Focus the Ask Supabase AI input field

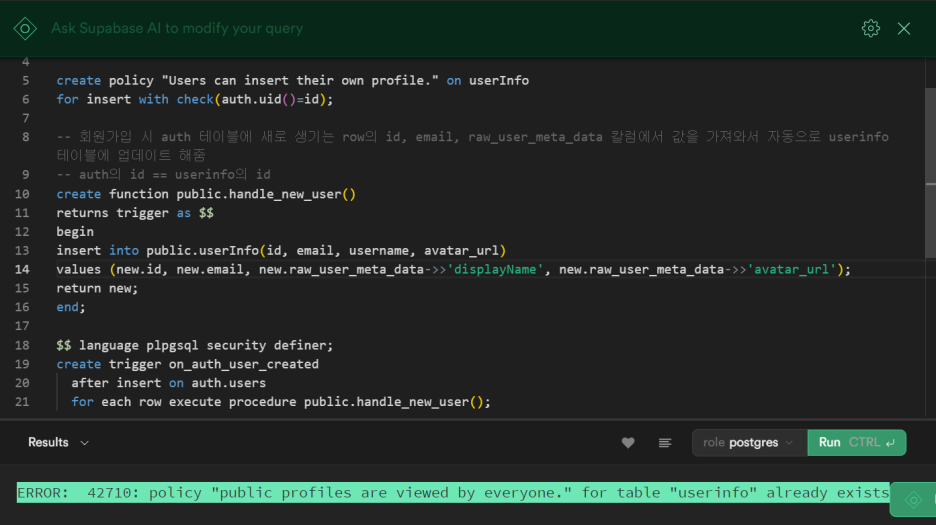click(x=177, y=29)
